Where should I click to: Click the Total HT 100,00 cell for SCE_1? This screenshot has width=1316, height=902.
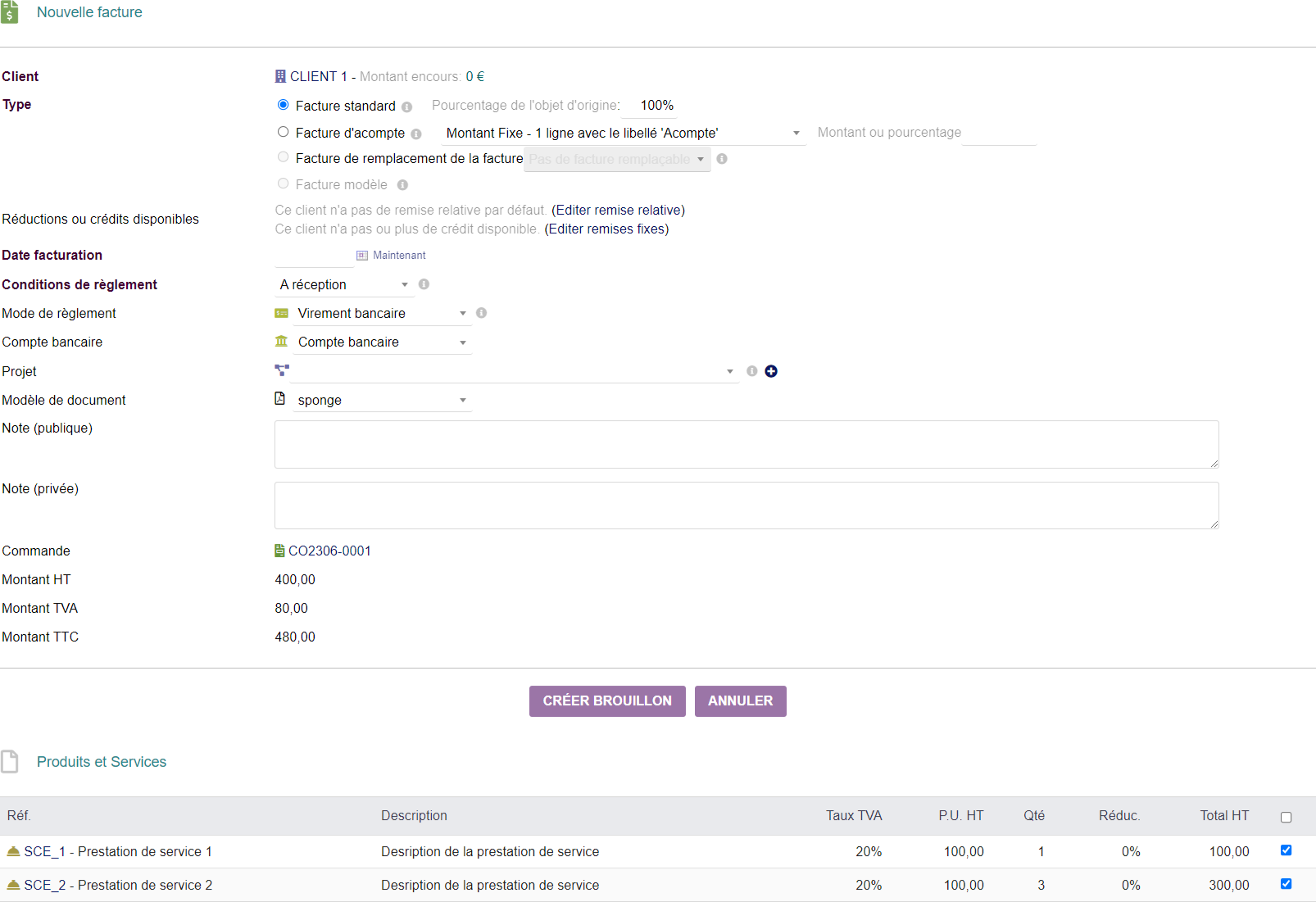coord(1229,852)
